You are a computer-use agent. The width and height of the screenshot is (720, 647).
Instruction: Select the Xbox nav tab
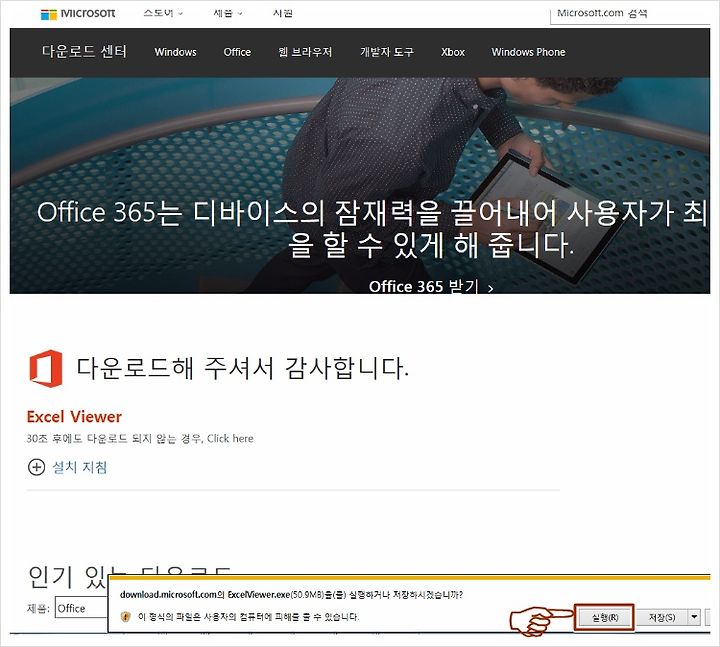click(453, 52)
